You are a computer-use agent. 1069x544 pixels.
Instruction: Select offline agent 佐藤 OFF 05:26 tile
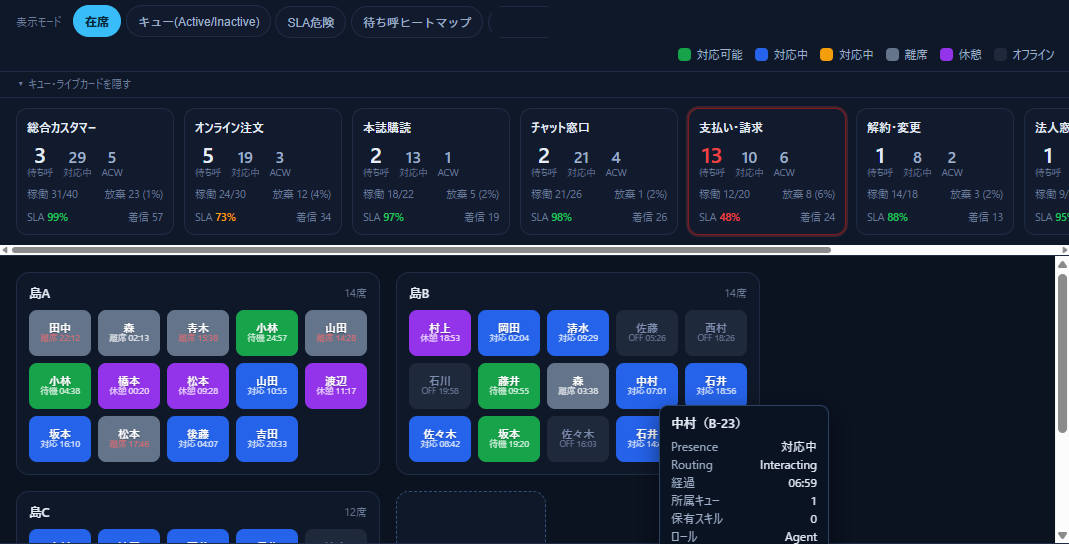pos(647,333)
